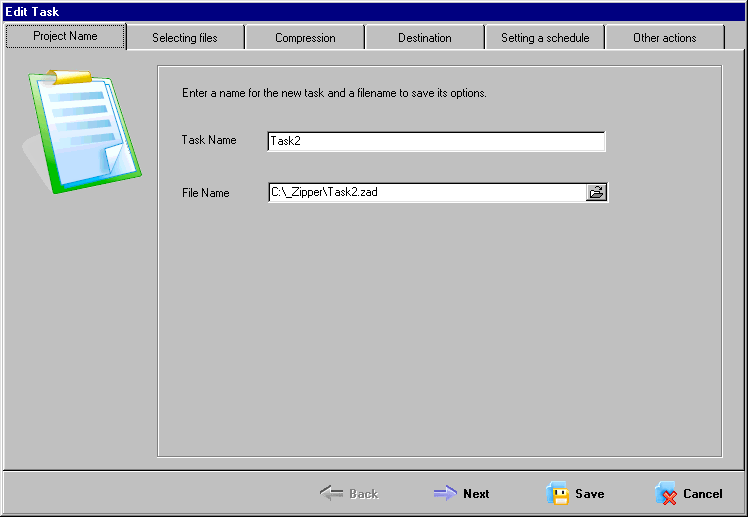This screenshot has width=748, height=517.
Task: Save the task settings
Action: click(575, 494)
